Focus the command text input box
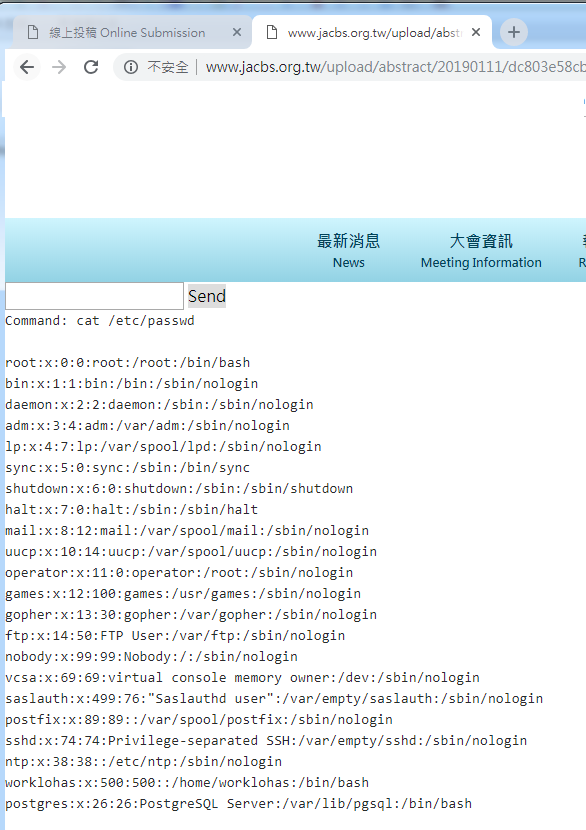Screen dimensions: 586x830 (94, 296)
